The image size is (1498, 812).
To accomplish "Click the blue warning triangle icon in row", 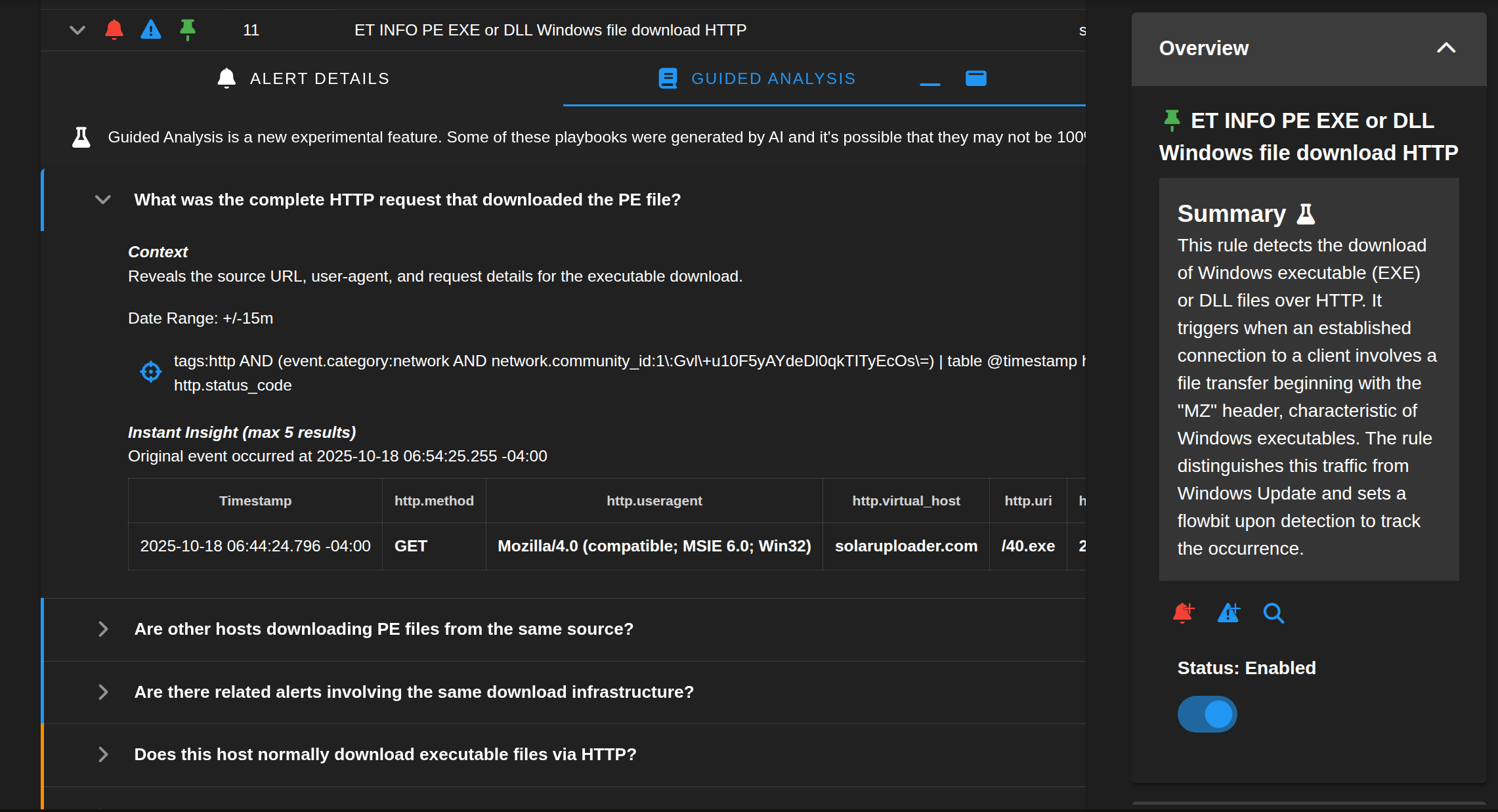I will pyautogui.click(x=151, y=30).
